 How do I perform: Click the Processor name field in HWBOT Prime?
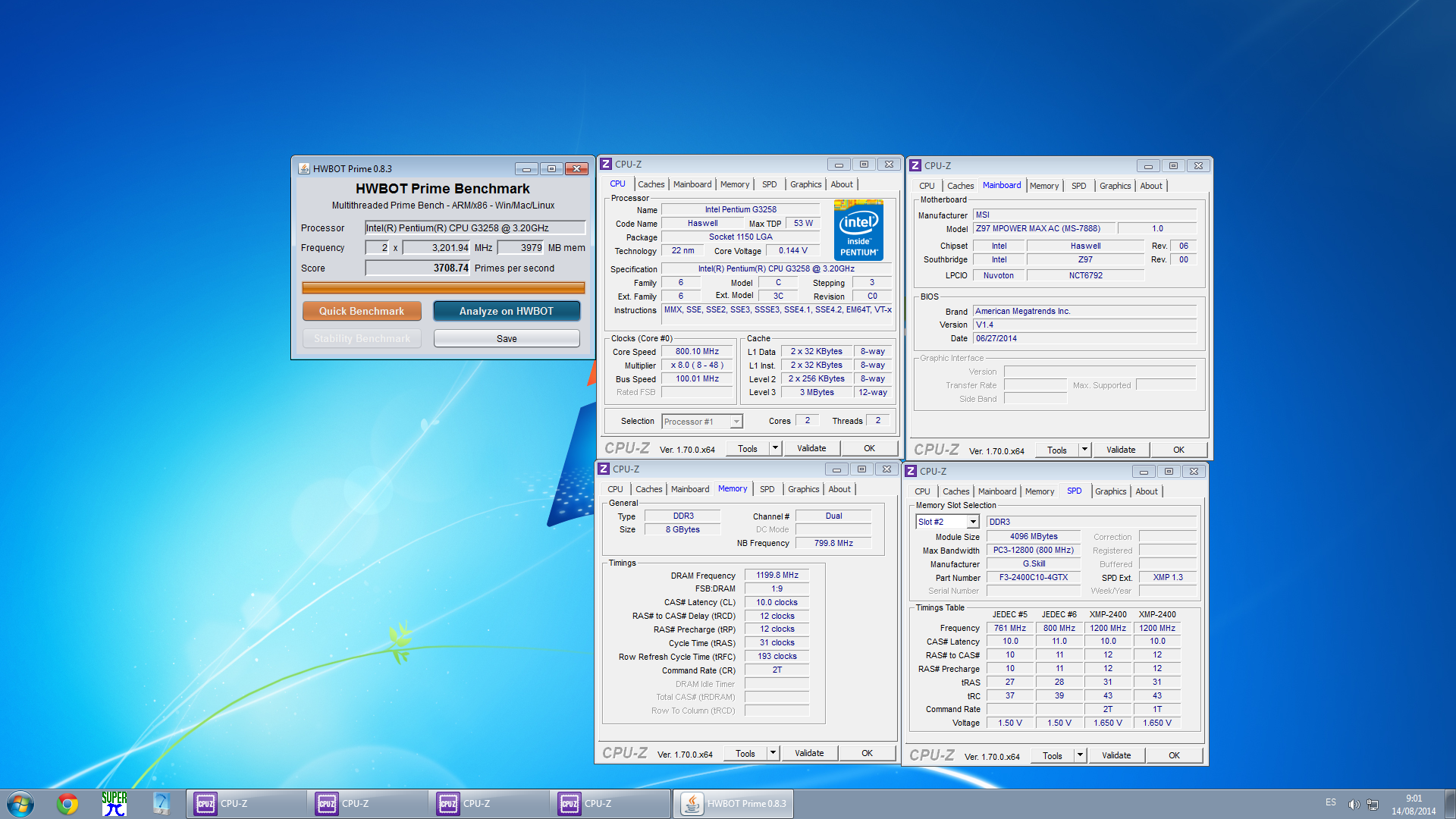tap(475, 227)
